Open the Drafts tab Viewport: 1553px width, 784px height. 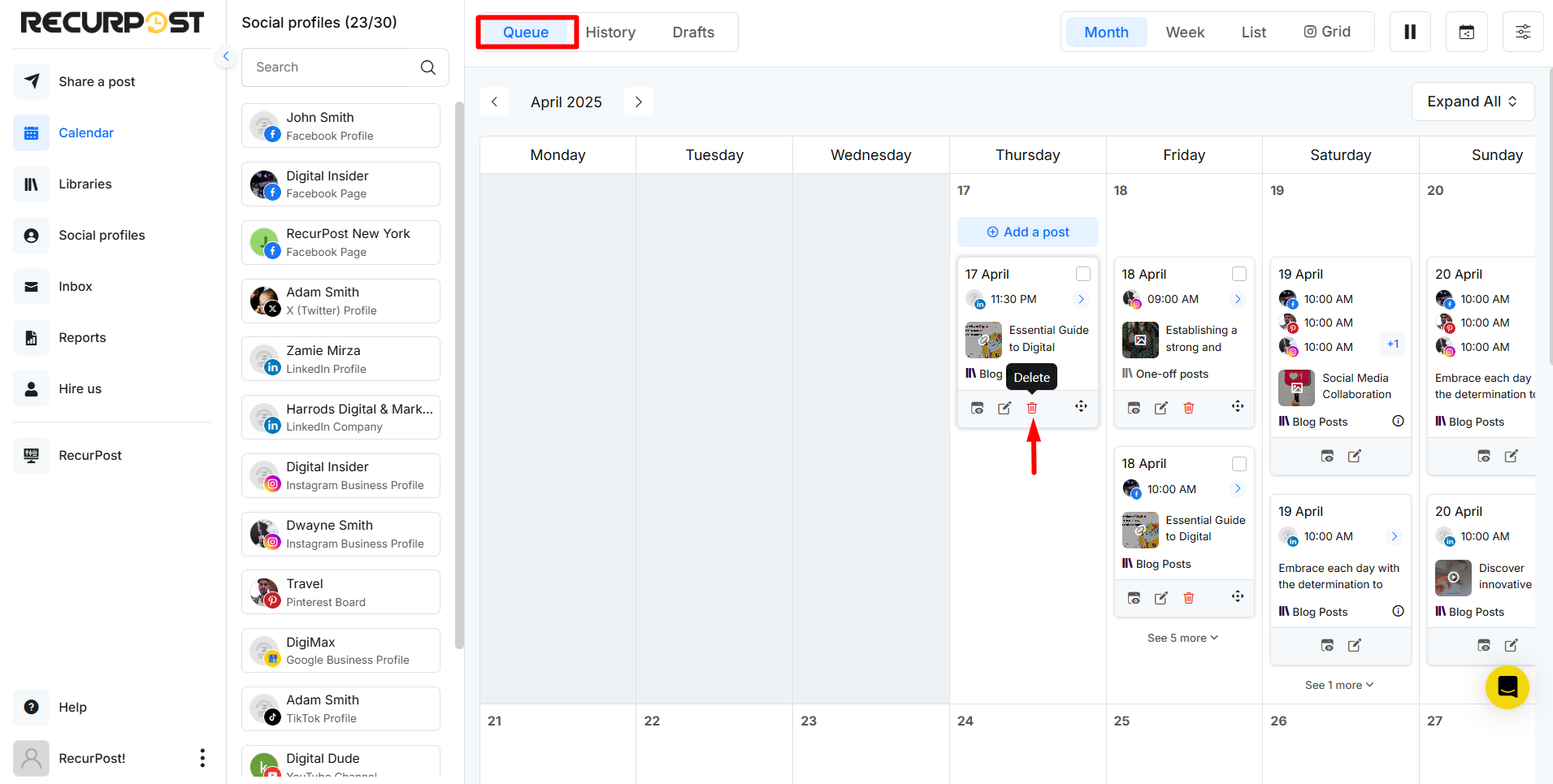693,32
